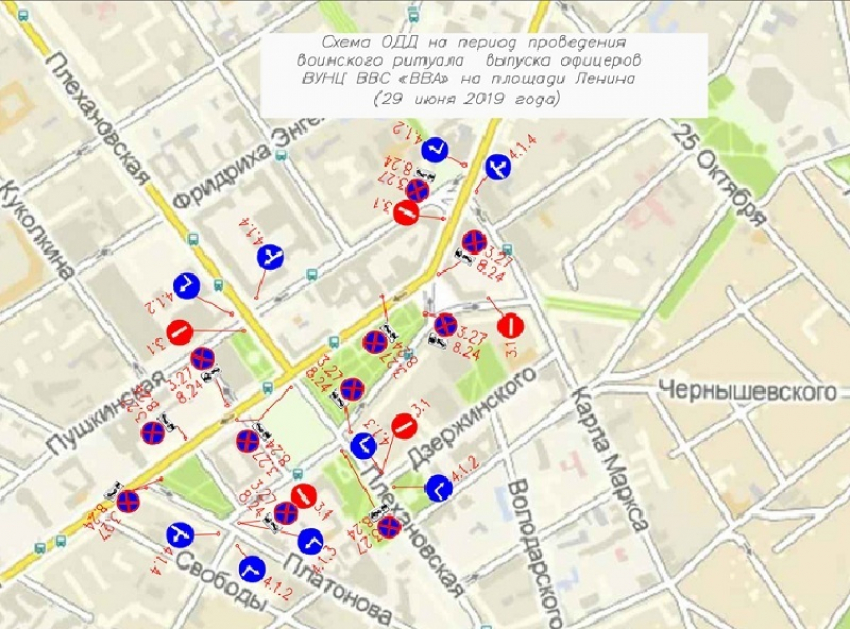The height and width of the screenshot is (629, 850).
Task: Click the map title text box
Action: (478, 72)
